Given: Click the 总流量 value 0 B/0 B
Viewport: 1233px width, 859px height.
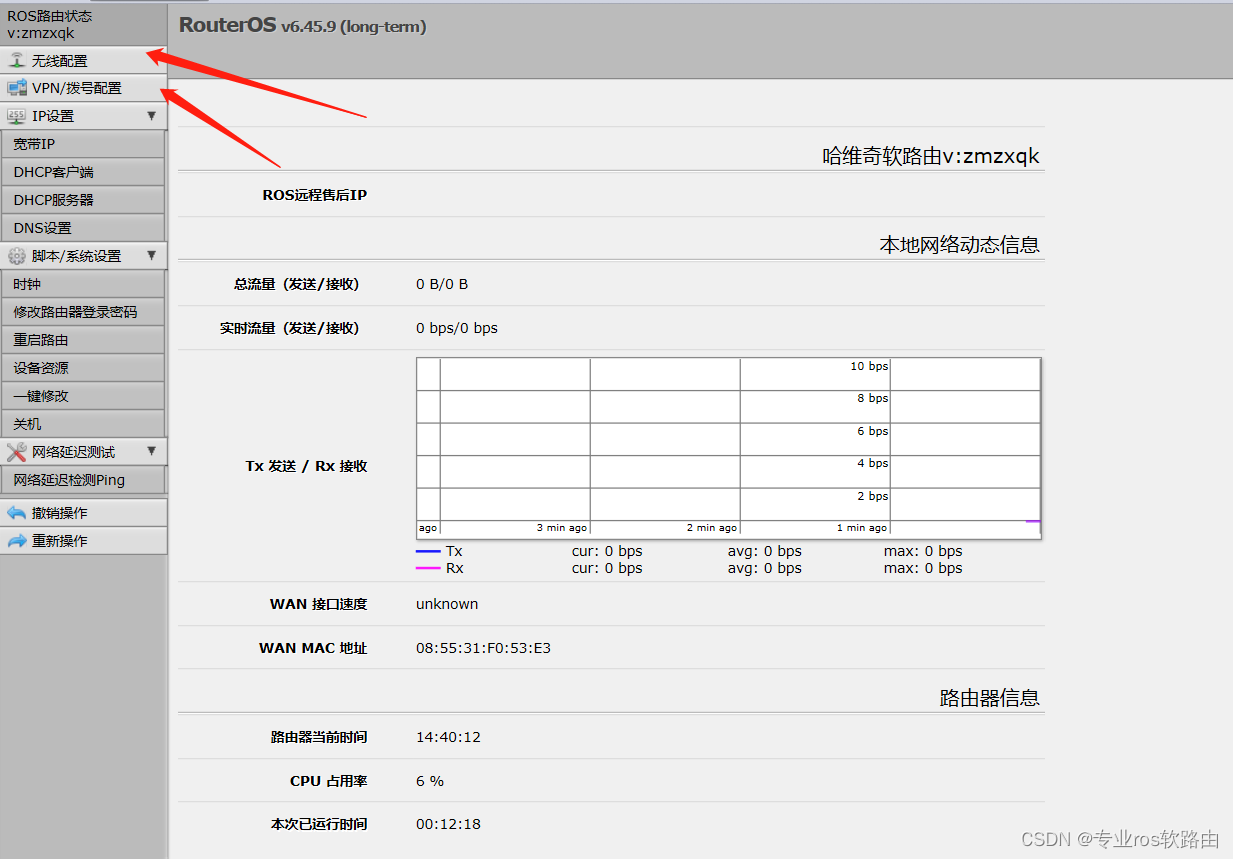Looking at the screenshot, I should (x=442, y=284).
